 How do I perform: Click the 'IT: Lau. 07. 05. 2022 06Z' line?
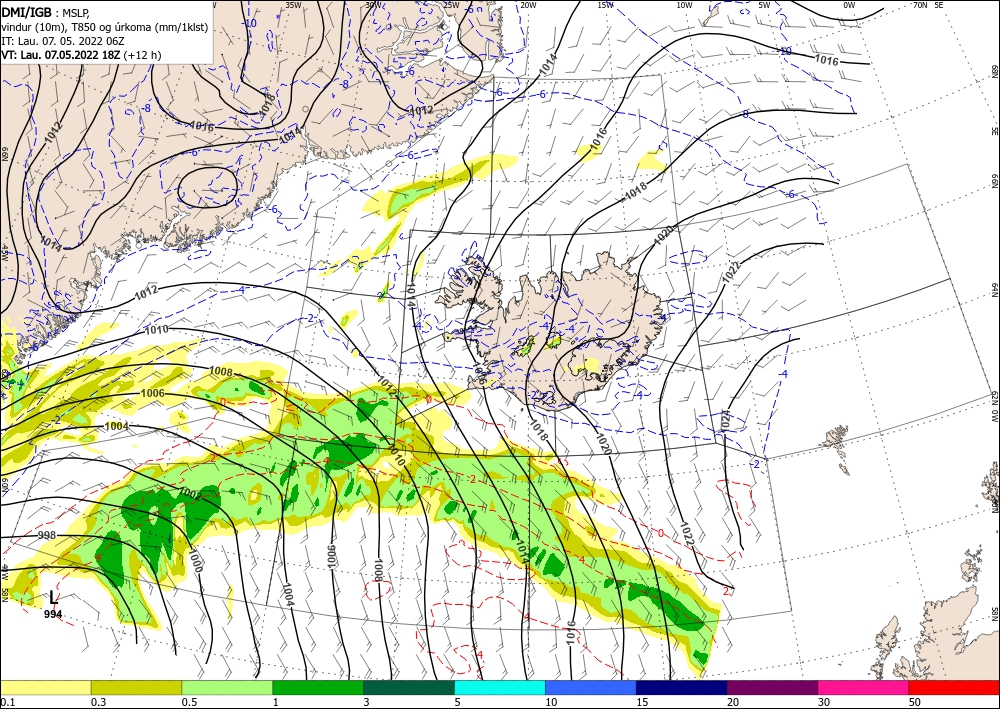(x=62, y=41)
